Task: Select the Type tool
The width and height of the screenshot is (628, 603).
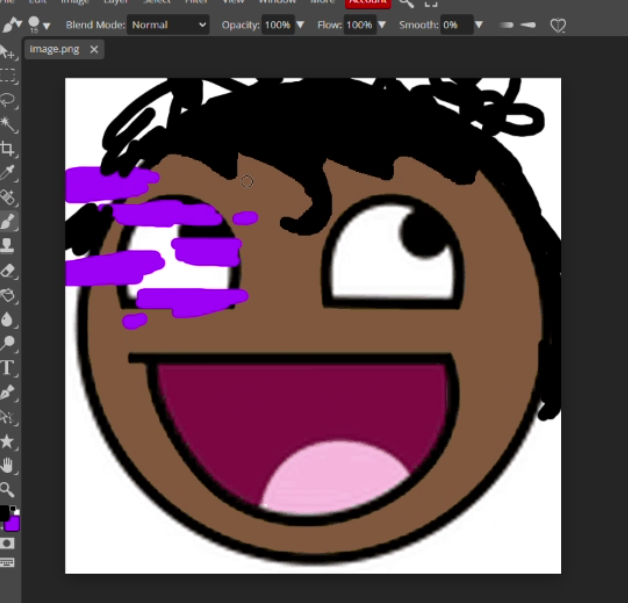Action: tap(7, 368)
